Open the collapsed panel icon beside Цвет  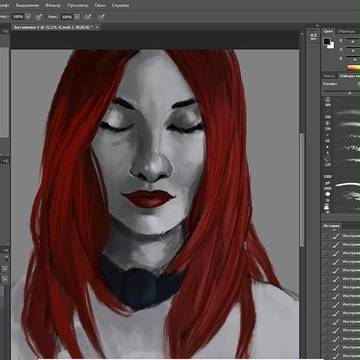313,36
